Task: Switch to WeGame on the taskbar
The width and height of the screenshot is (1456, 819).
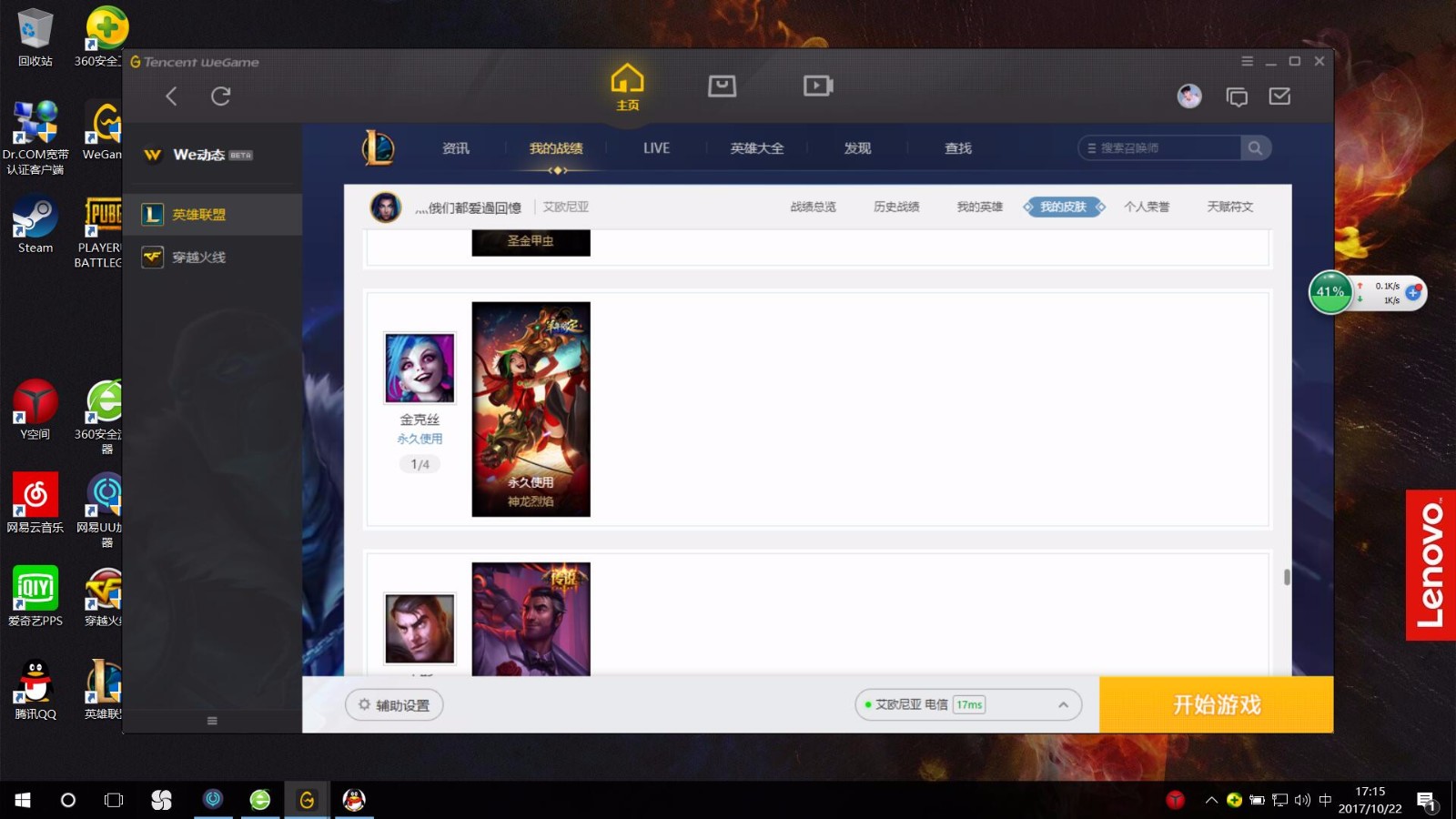Action: [307, 800]
